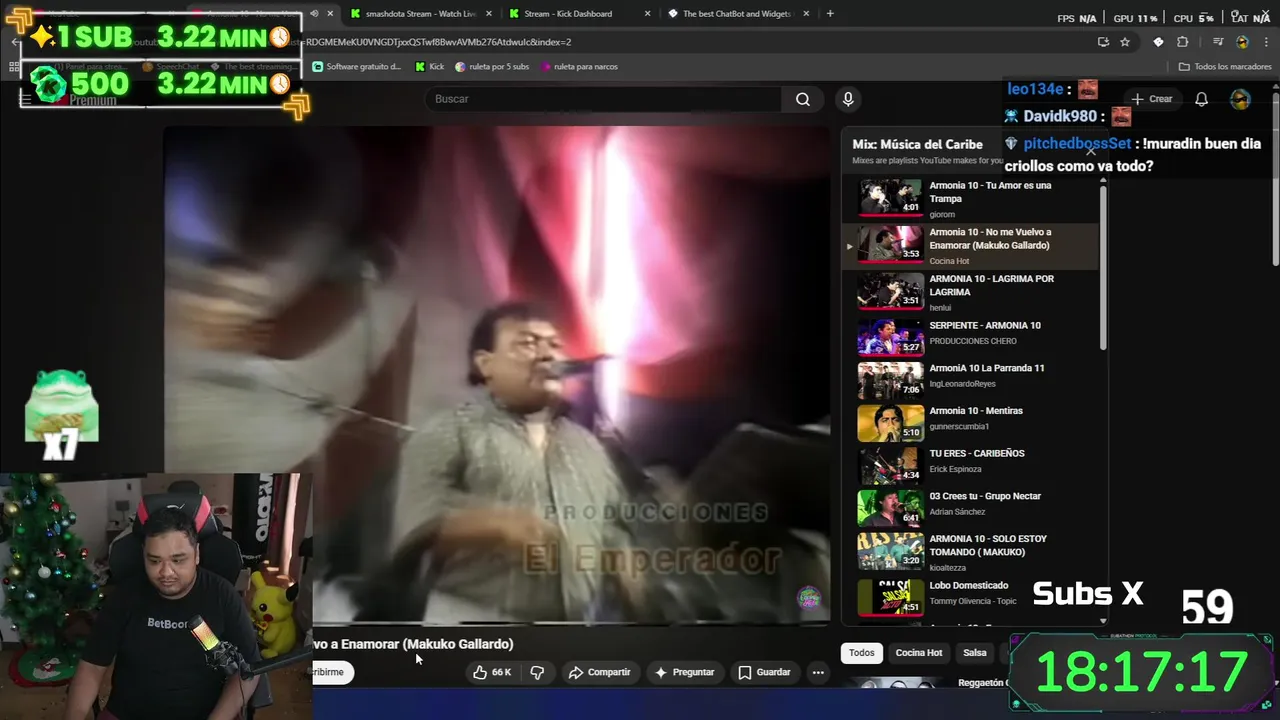Switch to smashdota Stream tab

[x=418, y=14]
